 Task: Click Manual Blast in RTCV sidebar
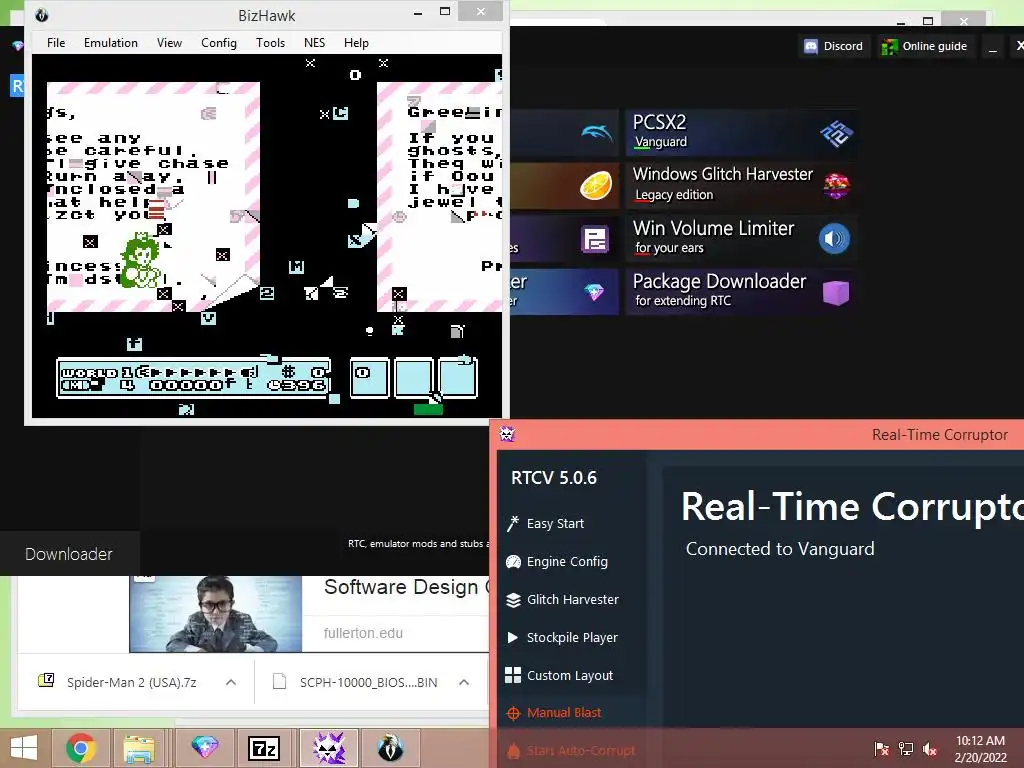pos(564,712)
